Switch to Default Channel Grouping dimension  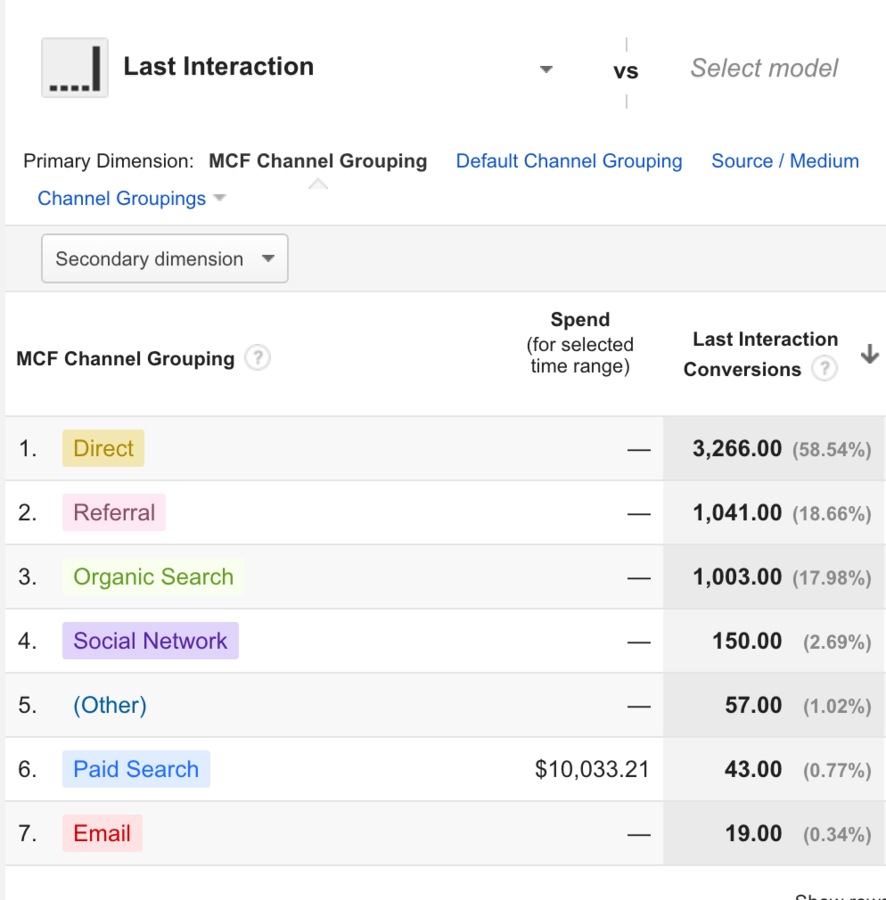point(569,161)
